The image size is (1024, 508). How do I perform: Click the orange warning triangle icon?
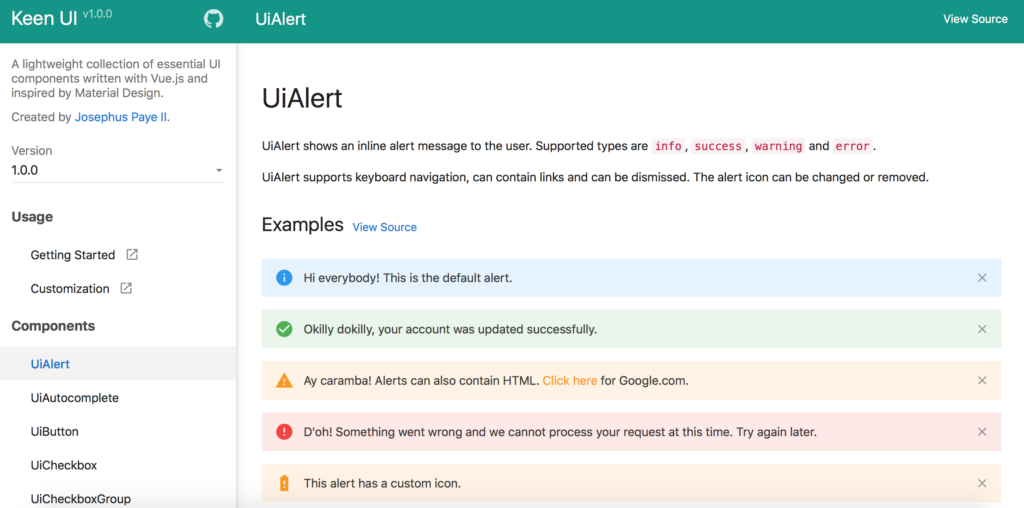pos(284,381)
